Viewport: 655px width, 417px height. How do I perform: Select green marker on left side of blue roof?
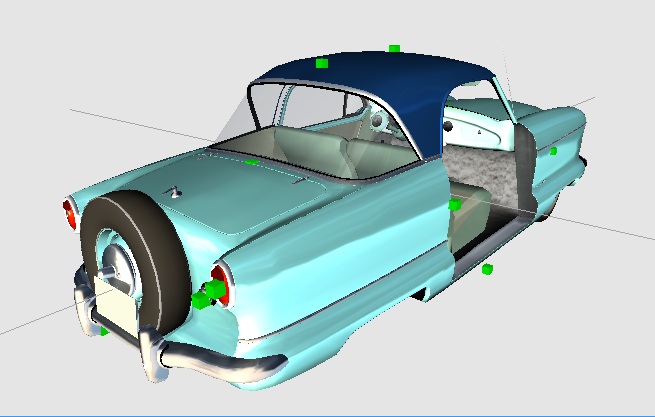[x=322, y=63]
